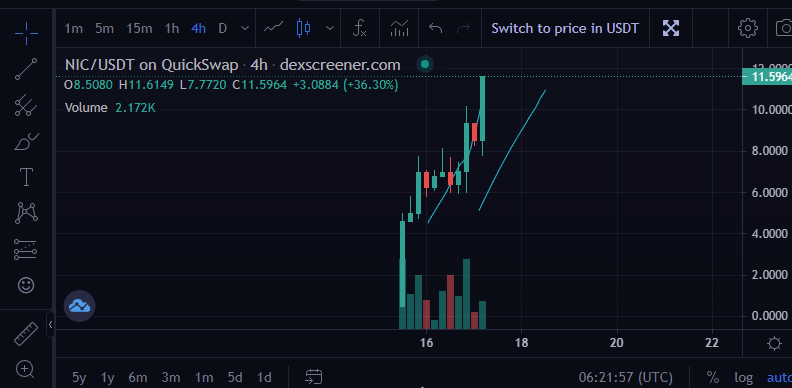
Task: Select the brush drawing tool
Action: point(26,142)
